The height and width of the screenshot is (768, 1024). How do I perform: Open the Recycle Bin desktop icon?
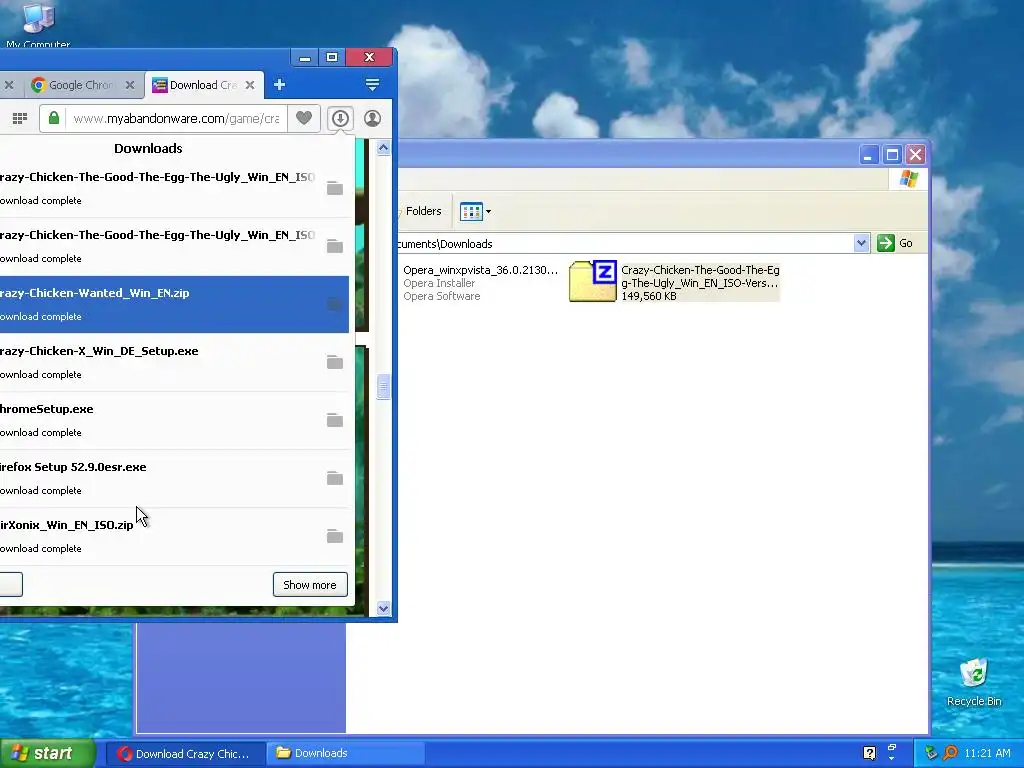click(x=974, y=682)
